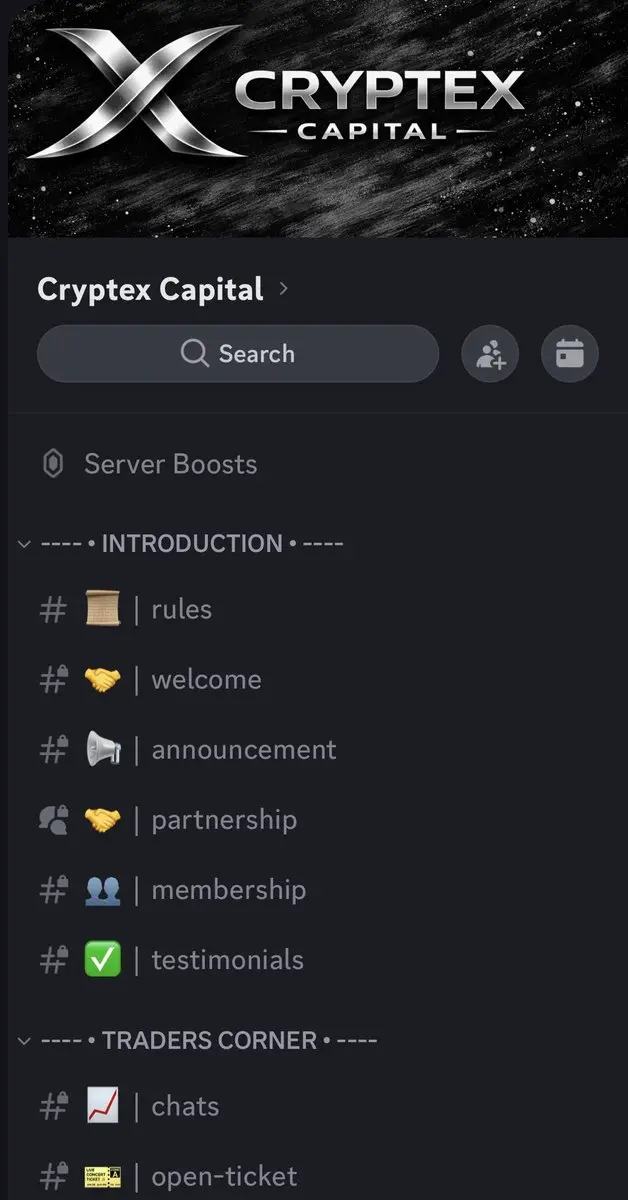
Task: Click the Cryptex Capital server banner image
Action: 314,118
